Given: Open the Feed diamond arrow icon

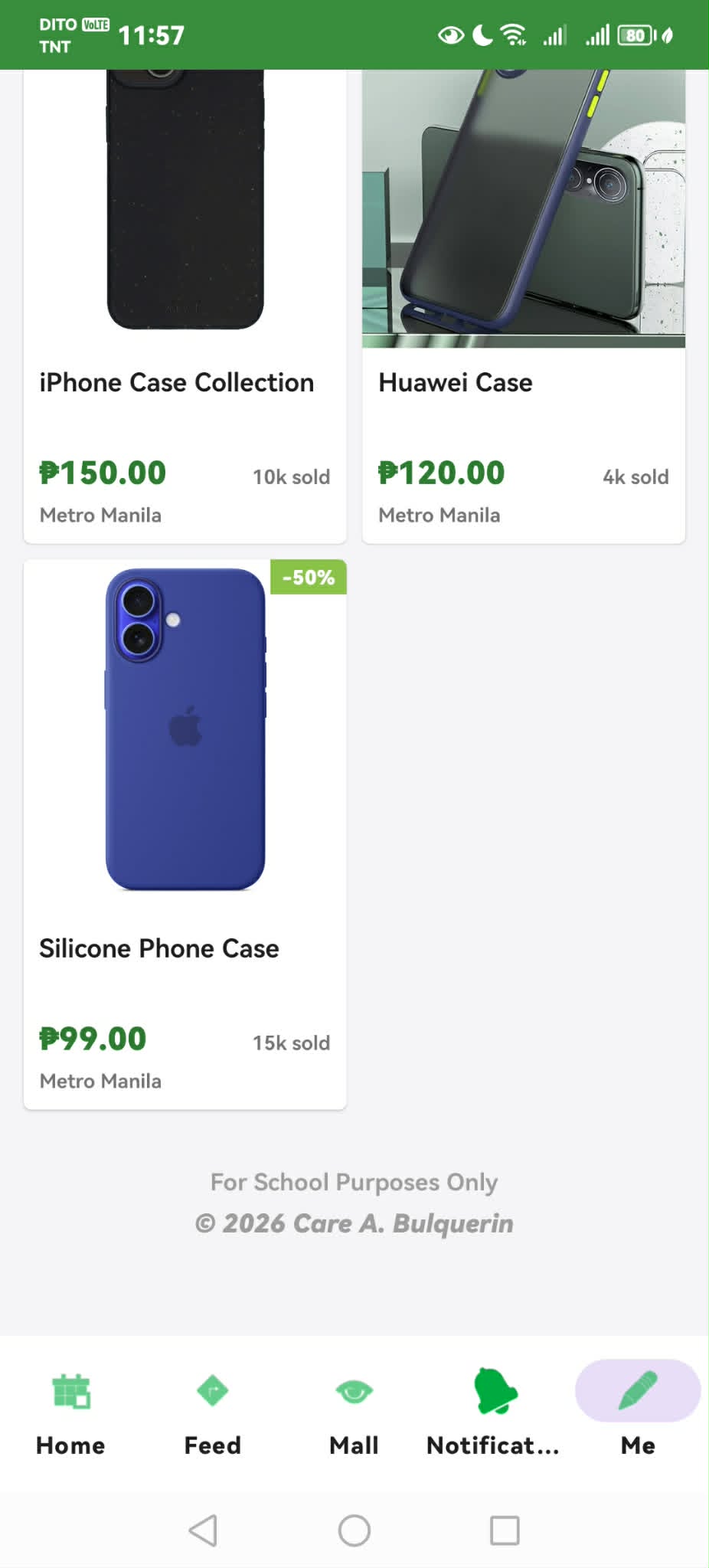Looking at the screenshot, I should click(x=212, y=1390).
